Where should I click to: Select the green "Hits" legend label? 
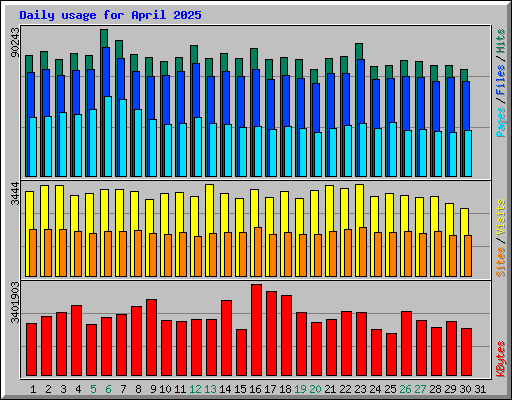pos(501,41)
